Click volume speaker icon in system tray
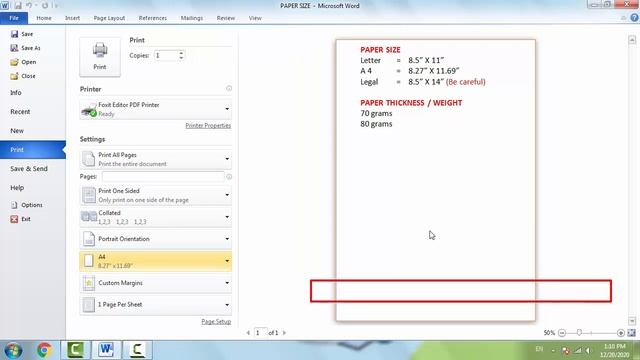Screen dimensions: 640x360 click(x=588, y=350)
